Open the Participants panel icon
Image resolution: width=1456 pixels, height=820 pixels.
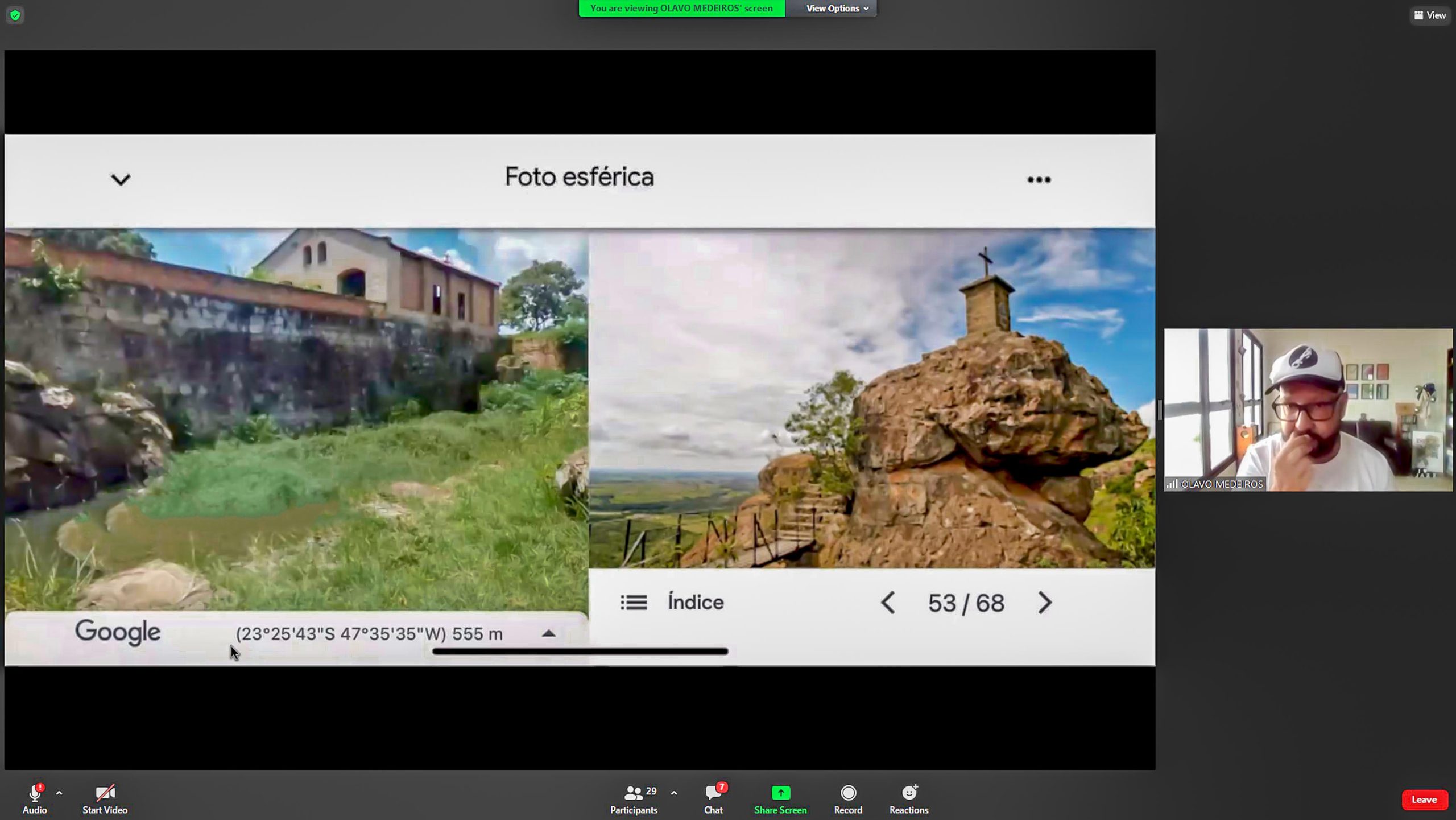click(633, 793)
